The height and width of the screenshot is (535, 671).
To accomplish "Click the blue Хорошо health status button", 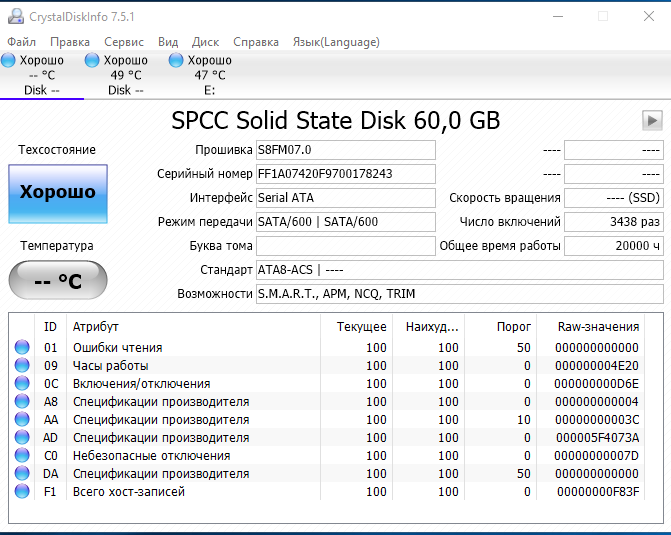I will coord(57,193).
